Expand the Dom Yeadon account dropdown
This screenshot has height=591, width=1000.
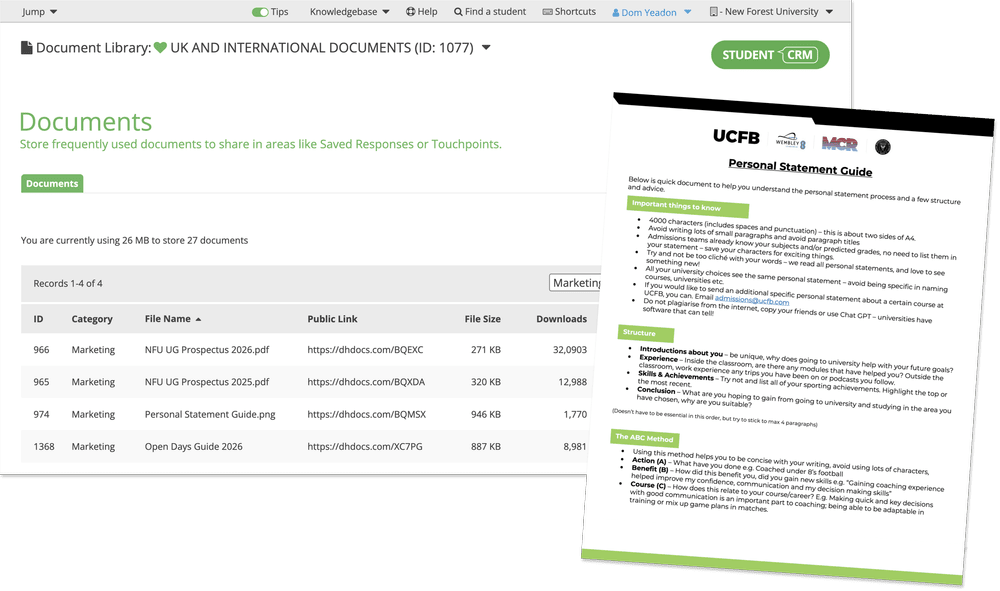pyautogui.click(x=688, y=12)
